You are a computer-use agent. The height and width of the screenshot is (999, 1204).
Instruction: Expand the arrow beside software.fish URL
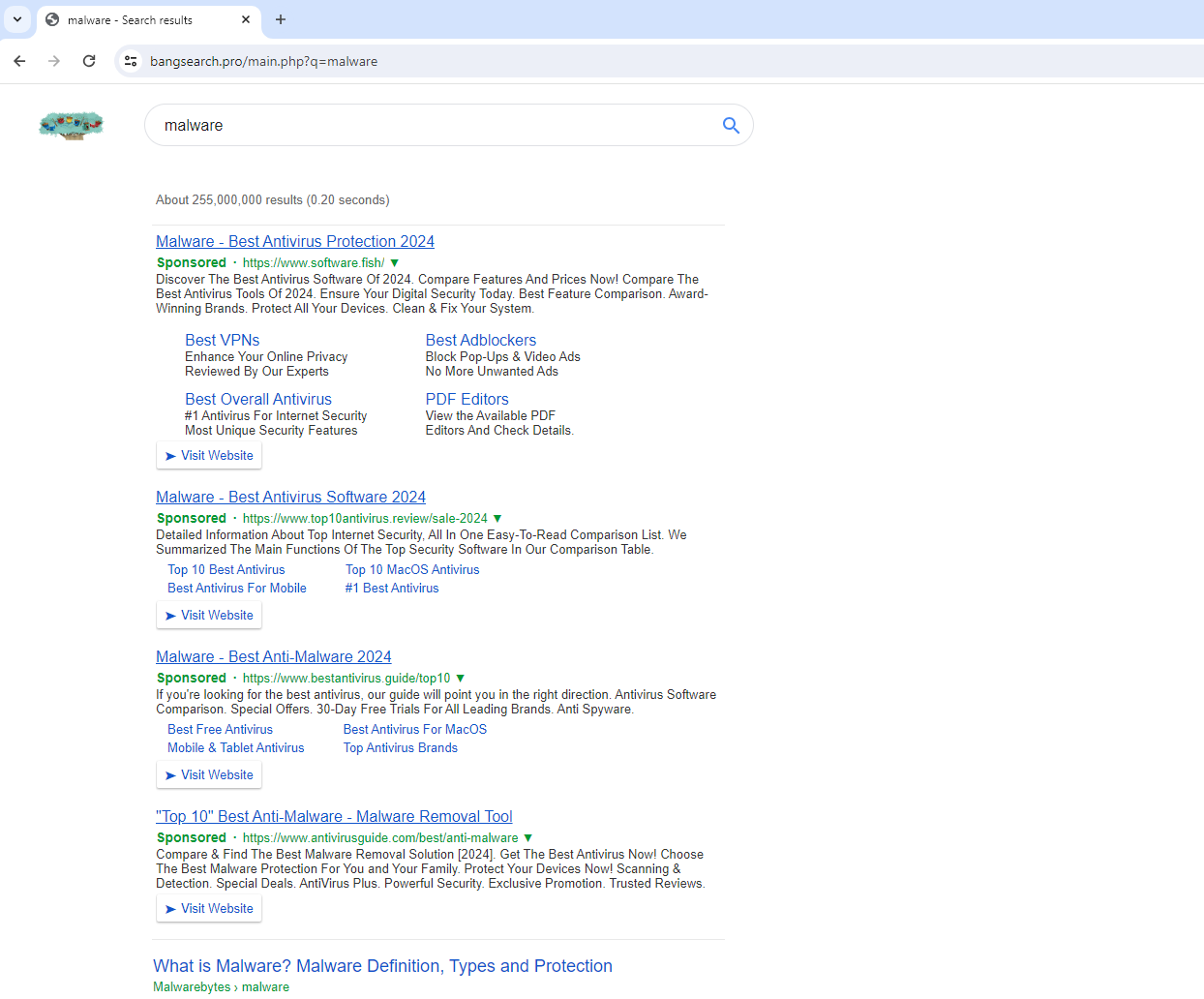[395, 262]
